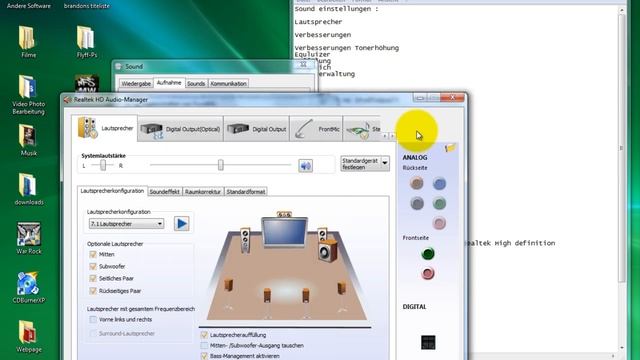Viewport: 640px width, 360px height.
Task: Click 'Equlizer' line in Notepad
Action: click(x=312, y=54)
